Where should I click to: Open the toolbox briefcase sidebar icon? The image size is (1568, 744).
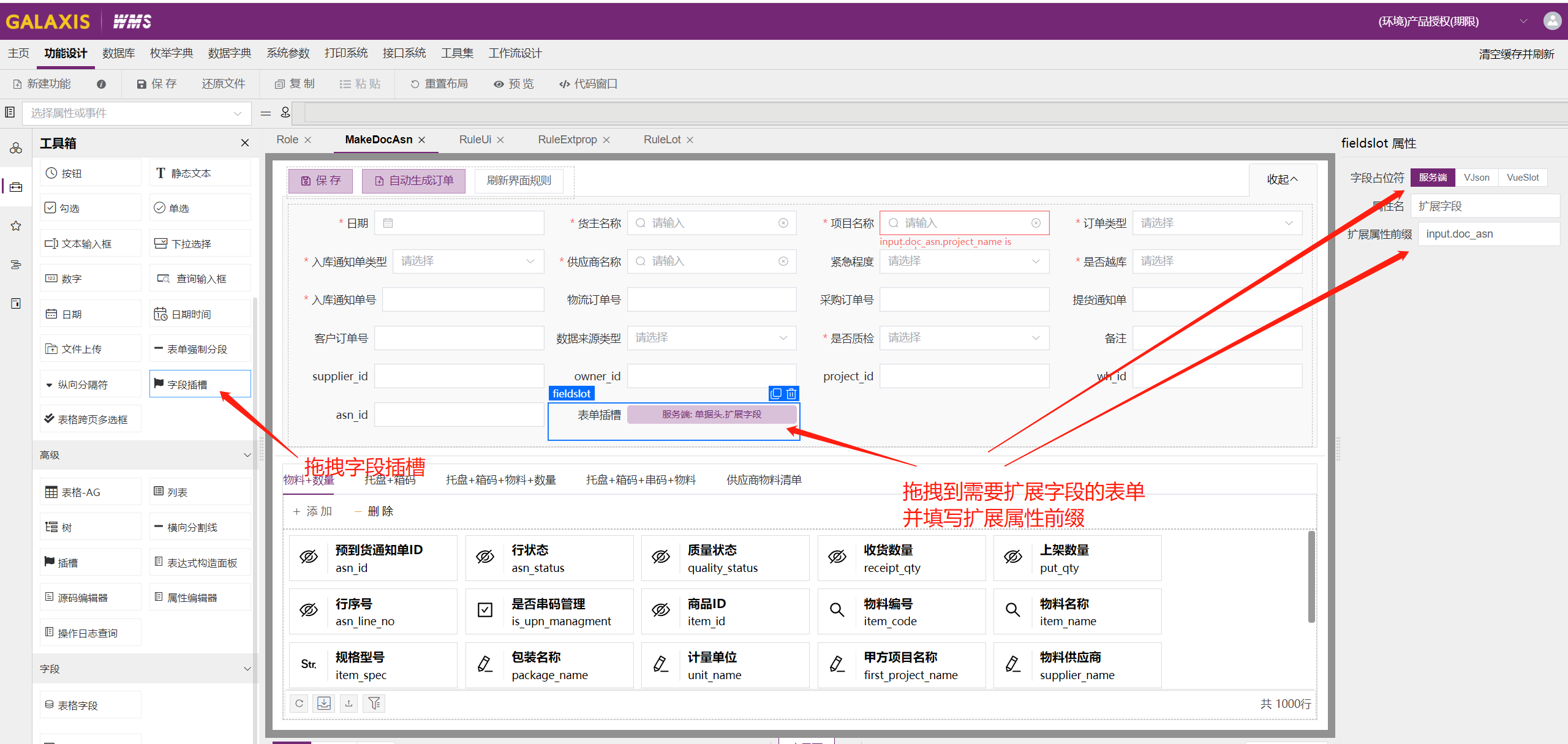pyautogui.click(x=16, y=187)
